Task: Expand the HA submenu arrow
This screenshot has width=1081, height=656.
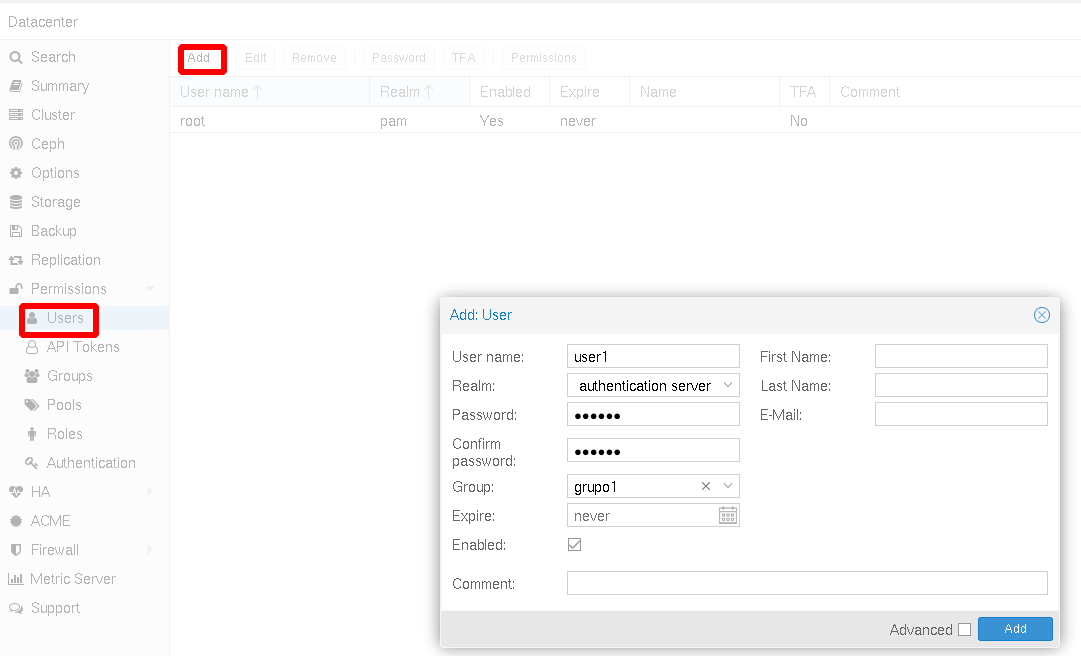Action: 150,492
